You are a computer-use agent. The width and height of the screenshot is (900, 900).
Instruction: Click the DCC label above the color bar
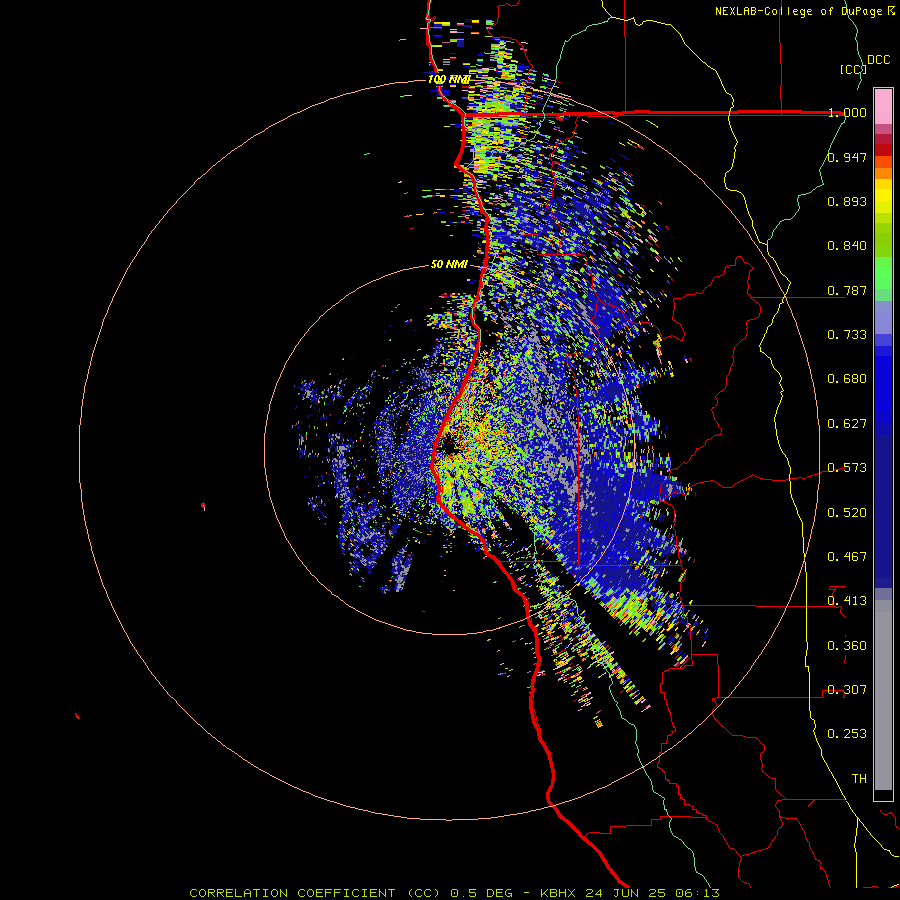click(x=879, y=60)
